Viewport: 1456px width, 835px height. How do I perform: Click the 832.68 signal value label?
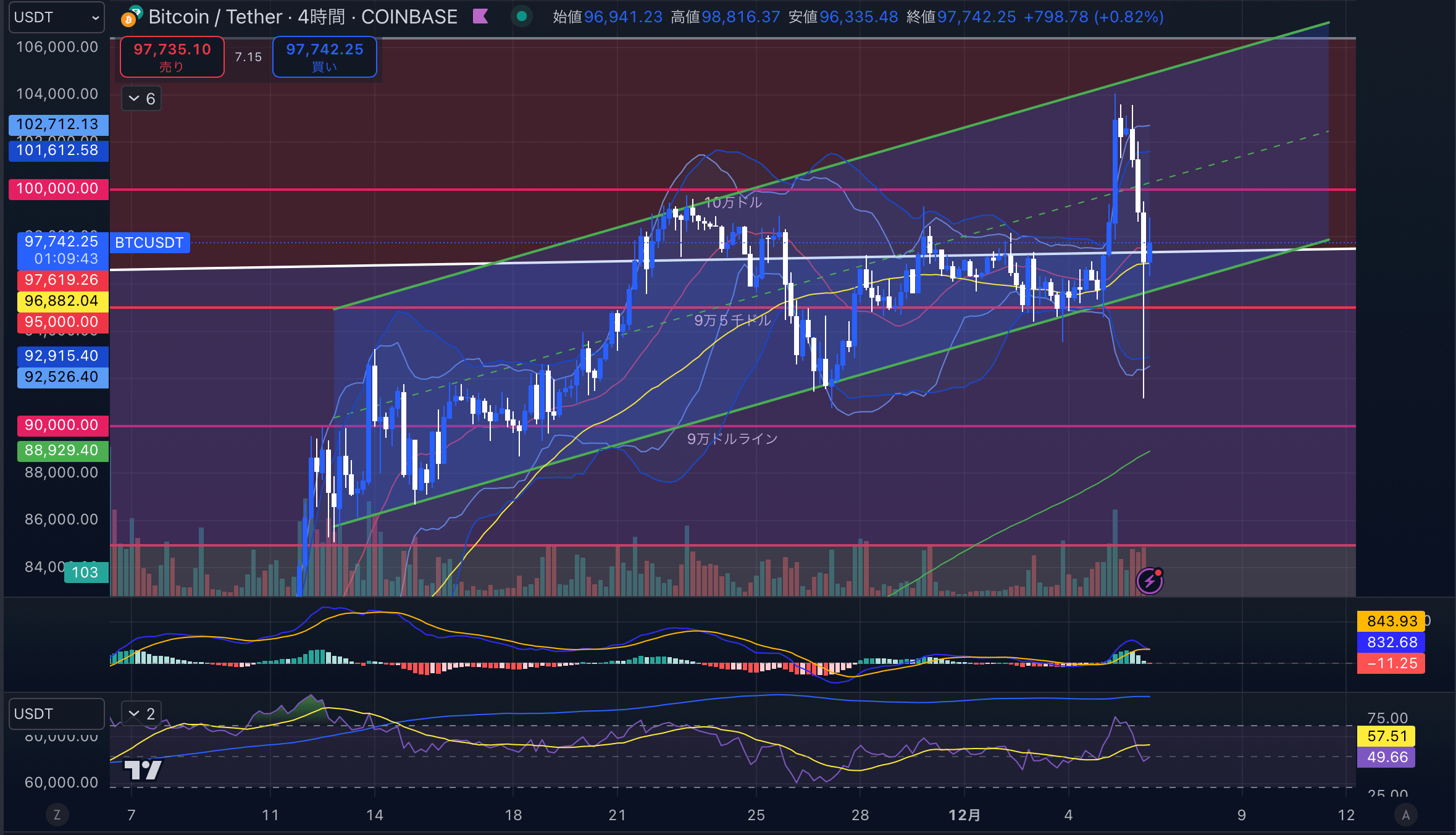(x=1391, y=642)
